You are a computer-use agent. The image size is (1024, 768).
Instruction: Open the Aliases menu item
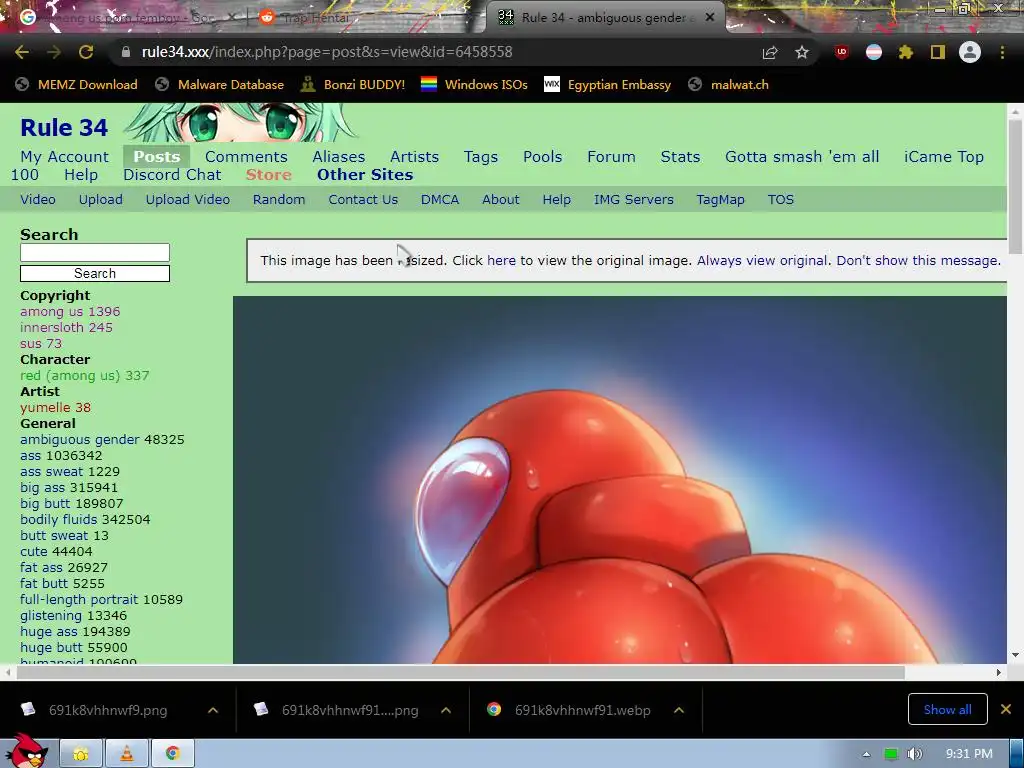pyautogui.click(x=338, y=157)
